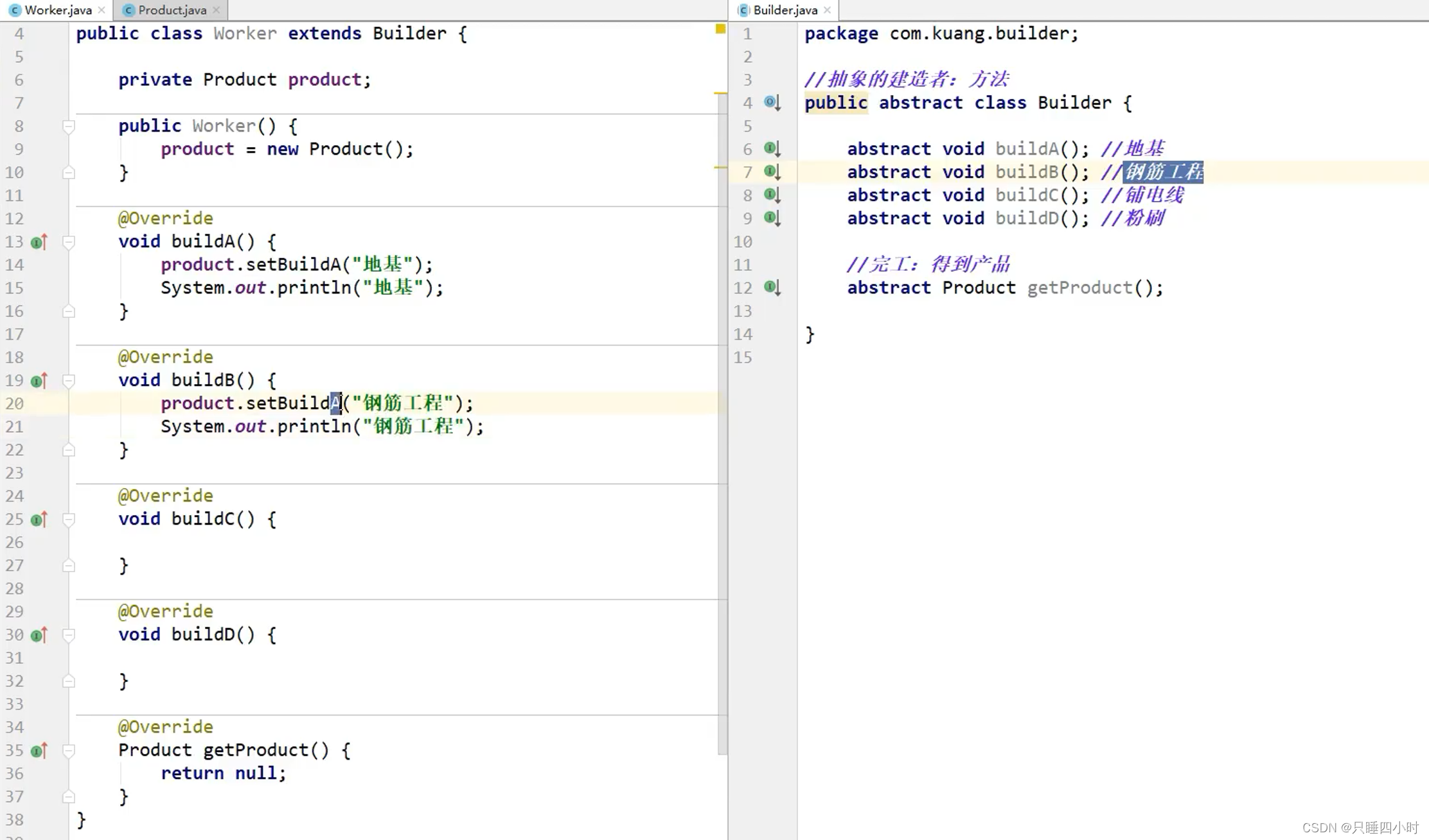Click fold end marker at line 16

pyautogui.click(x=69, y=311)
